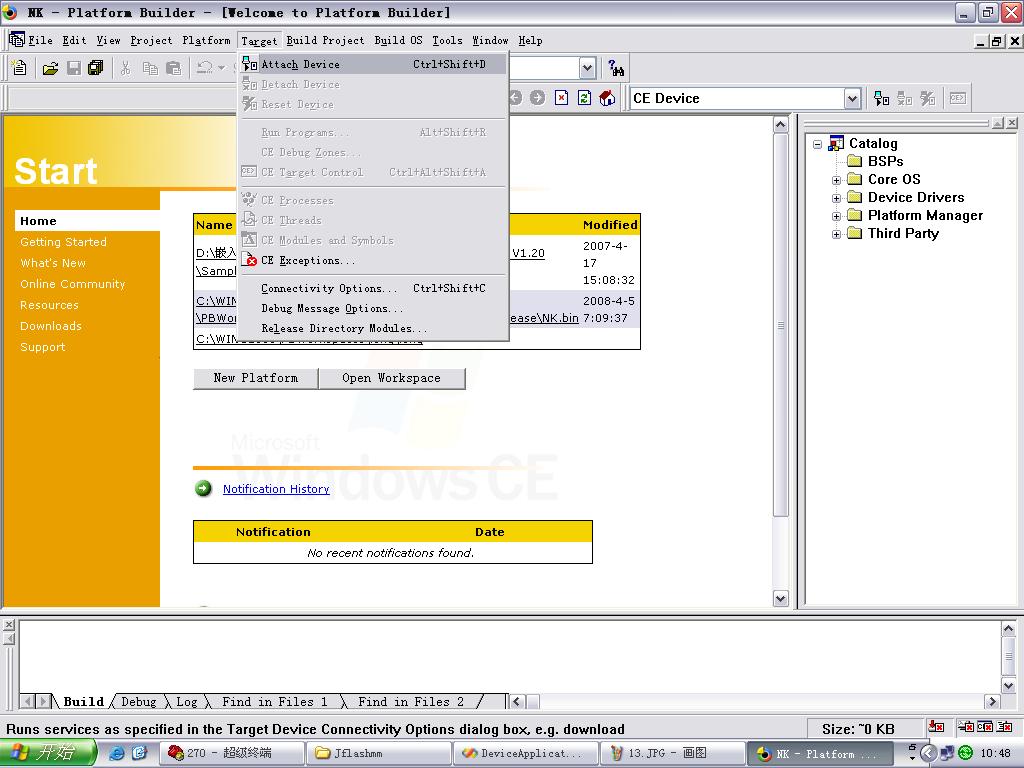The height and width of the screenshot is (768, 1024).
Task: Choose Release Directory Modules entry
Action: point(373,328)
